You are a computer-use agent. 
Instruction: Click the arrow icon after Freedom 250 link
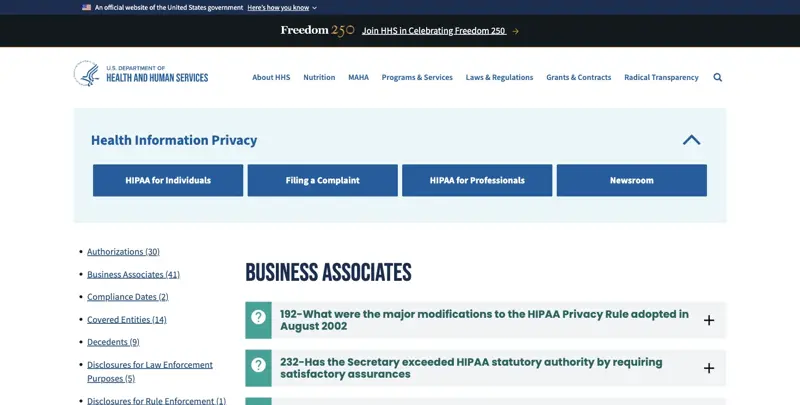515,31
